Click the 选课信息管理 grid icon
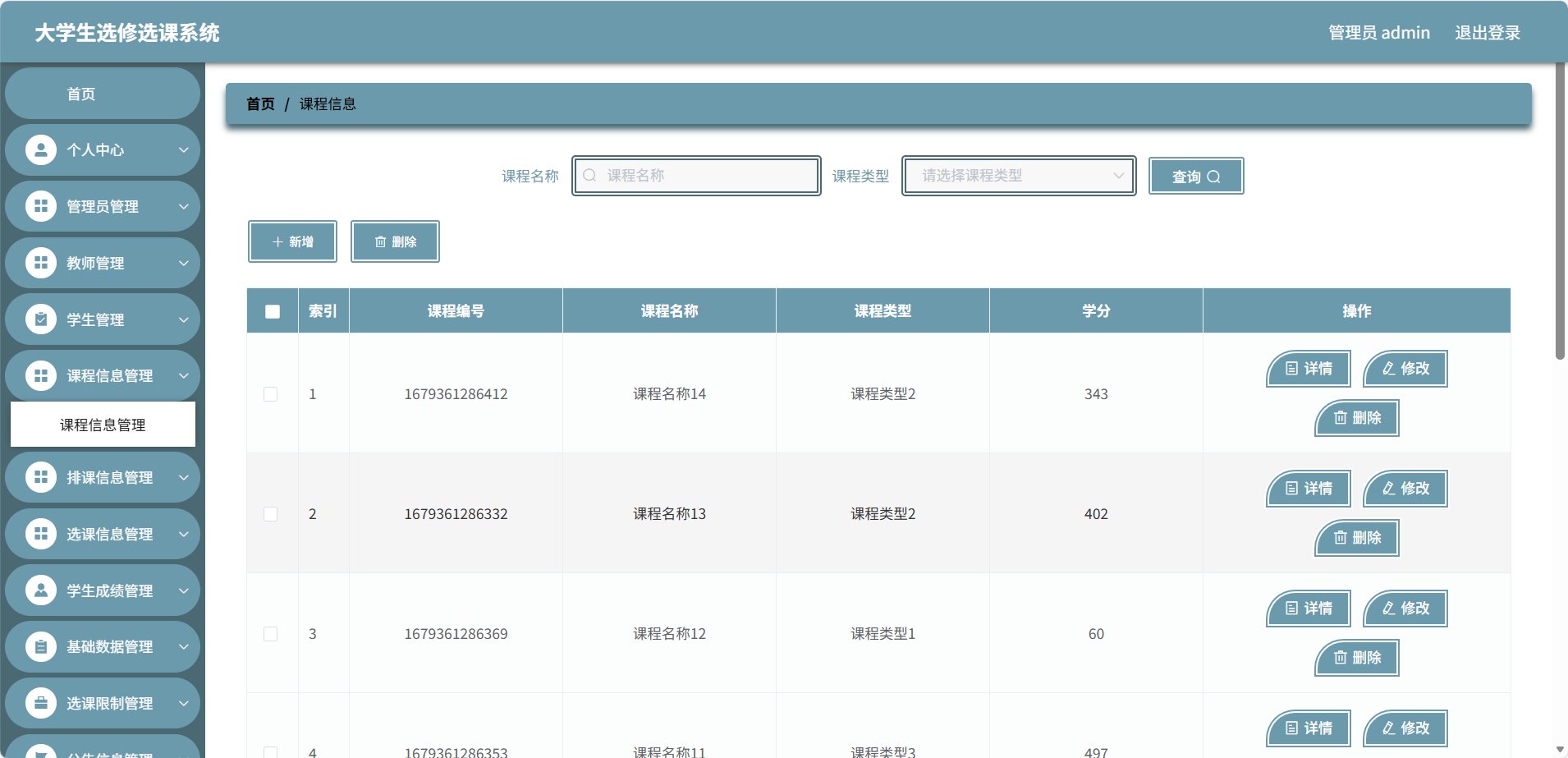This screenshot has width=1568, height=758. pyautogui.click(x=40, y=534)
